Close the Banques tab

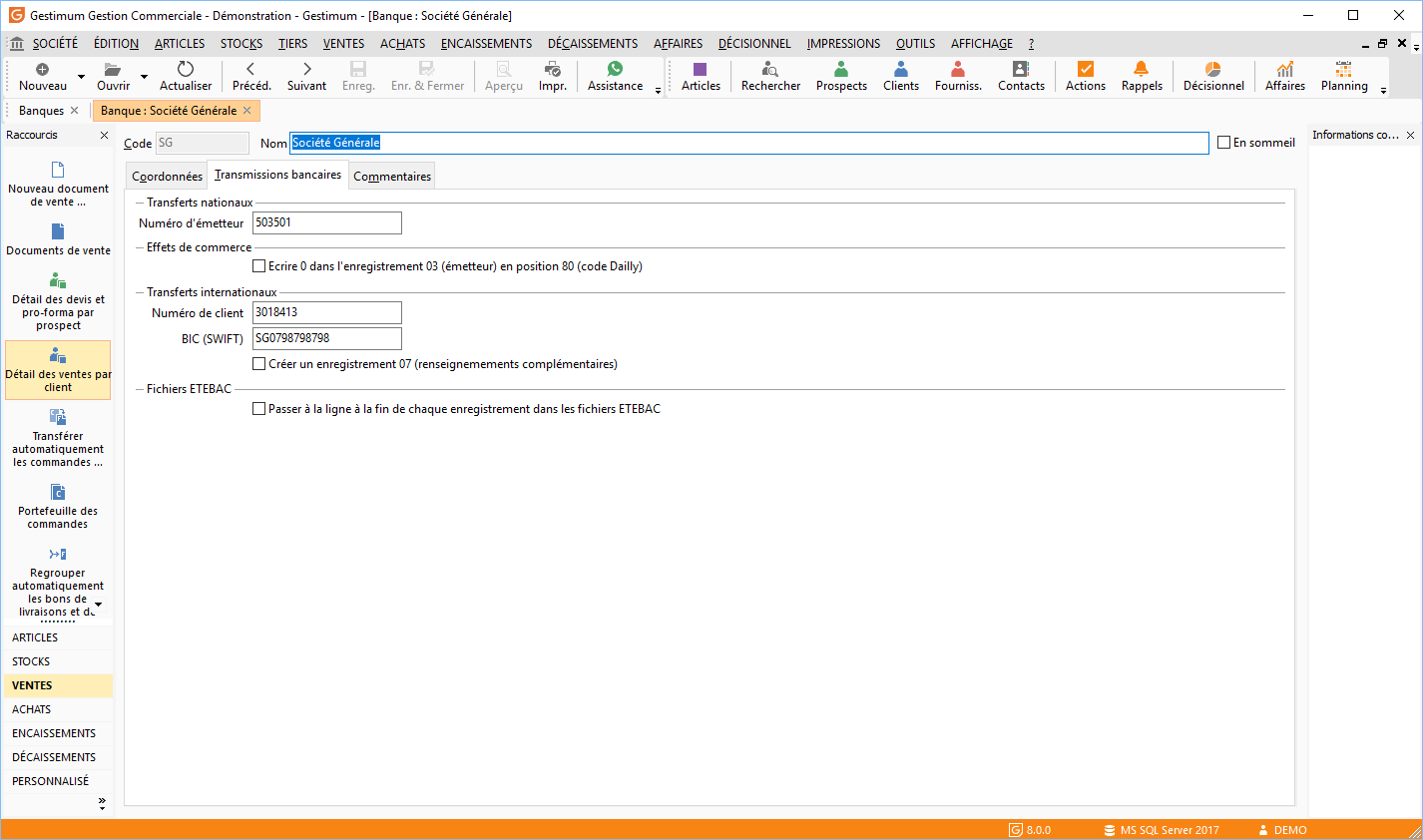75,111
